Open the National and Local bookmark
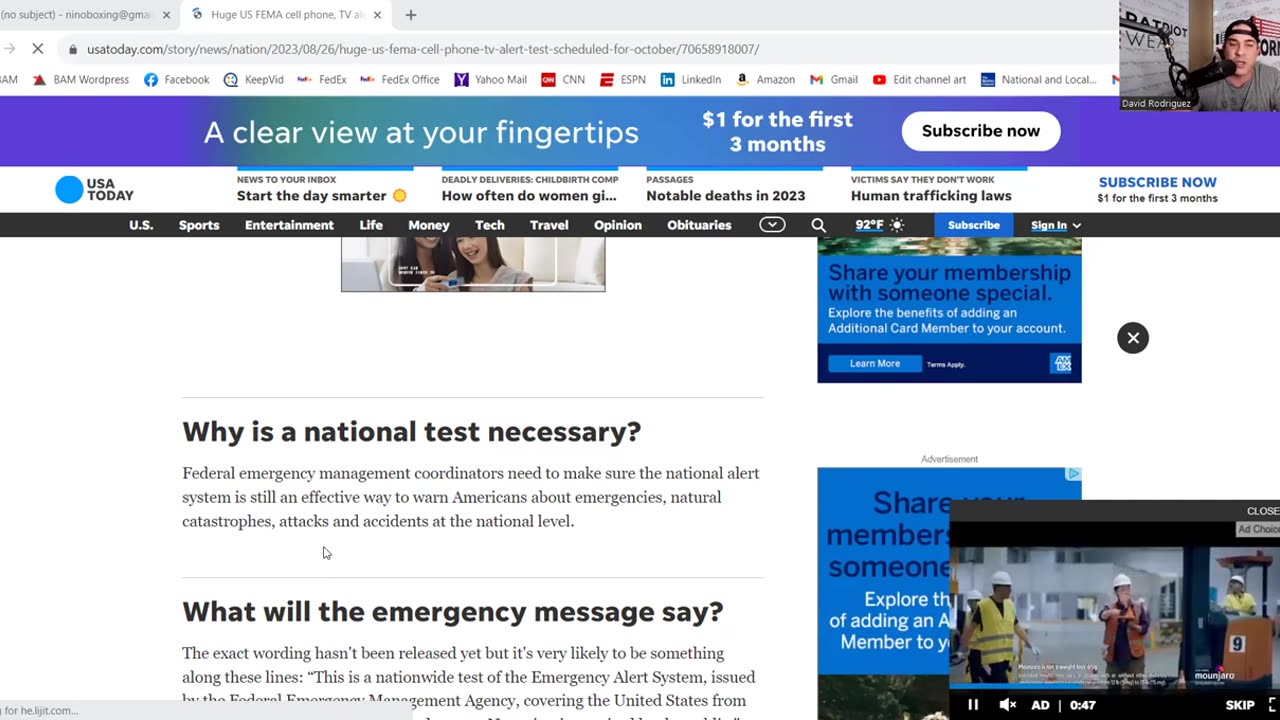This screenshot has width=1280, height=720. coord(1039,79)
